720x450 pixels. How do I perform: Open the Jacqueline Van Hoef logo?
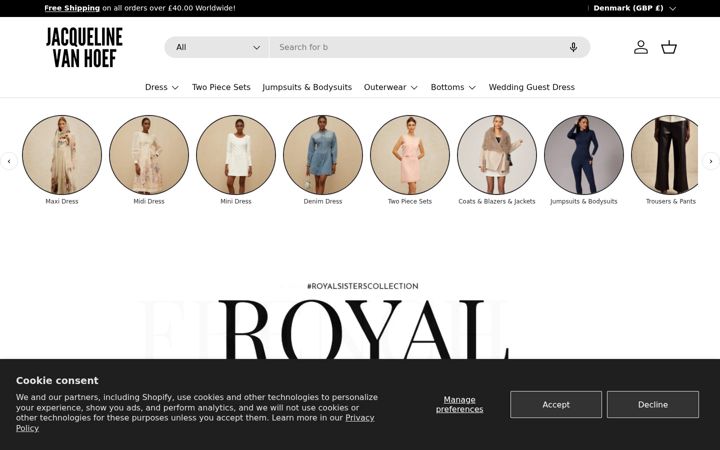[84, 47]
